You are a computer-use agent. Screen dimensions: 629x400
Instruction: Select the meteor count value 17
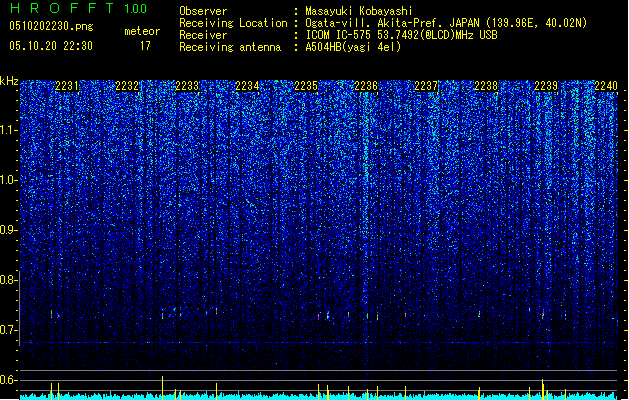coord(145,46)
